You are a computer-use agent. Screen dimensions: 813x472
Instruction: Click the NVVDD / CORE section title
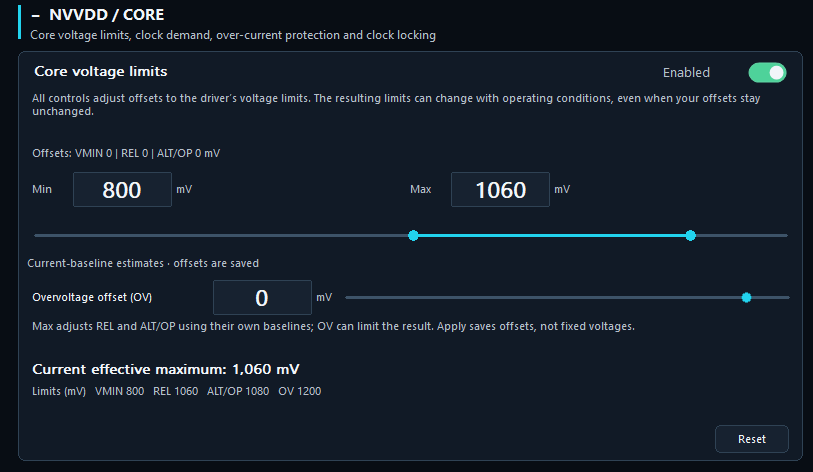pyautogui.click(x=106, y=15)
